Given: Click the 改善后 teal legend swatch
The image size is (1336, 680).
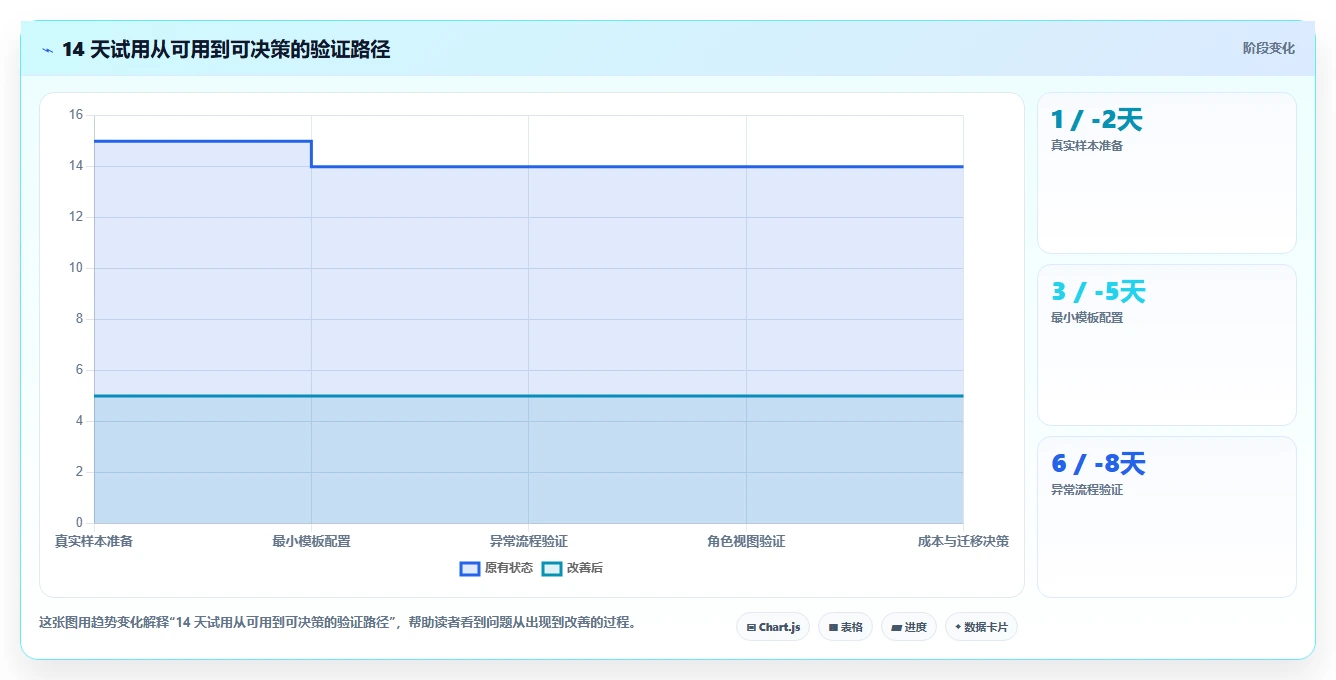Looking at the screenshot, I should click(x=552, y=568).
